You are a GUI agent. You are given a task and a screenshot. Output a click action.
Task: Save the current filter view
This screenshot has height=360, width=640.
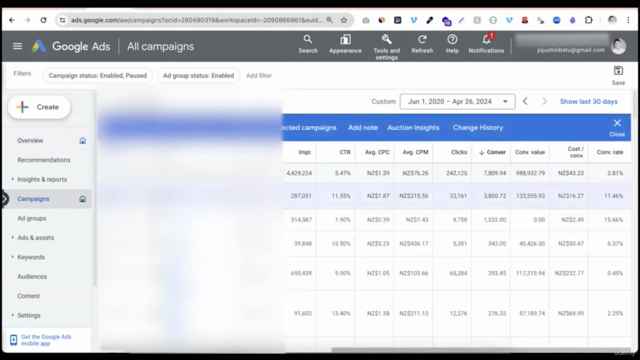[618, 76]
